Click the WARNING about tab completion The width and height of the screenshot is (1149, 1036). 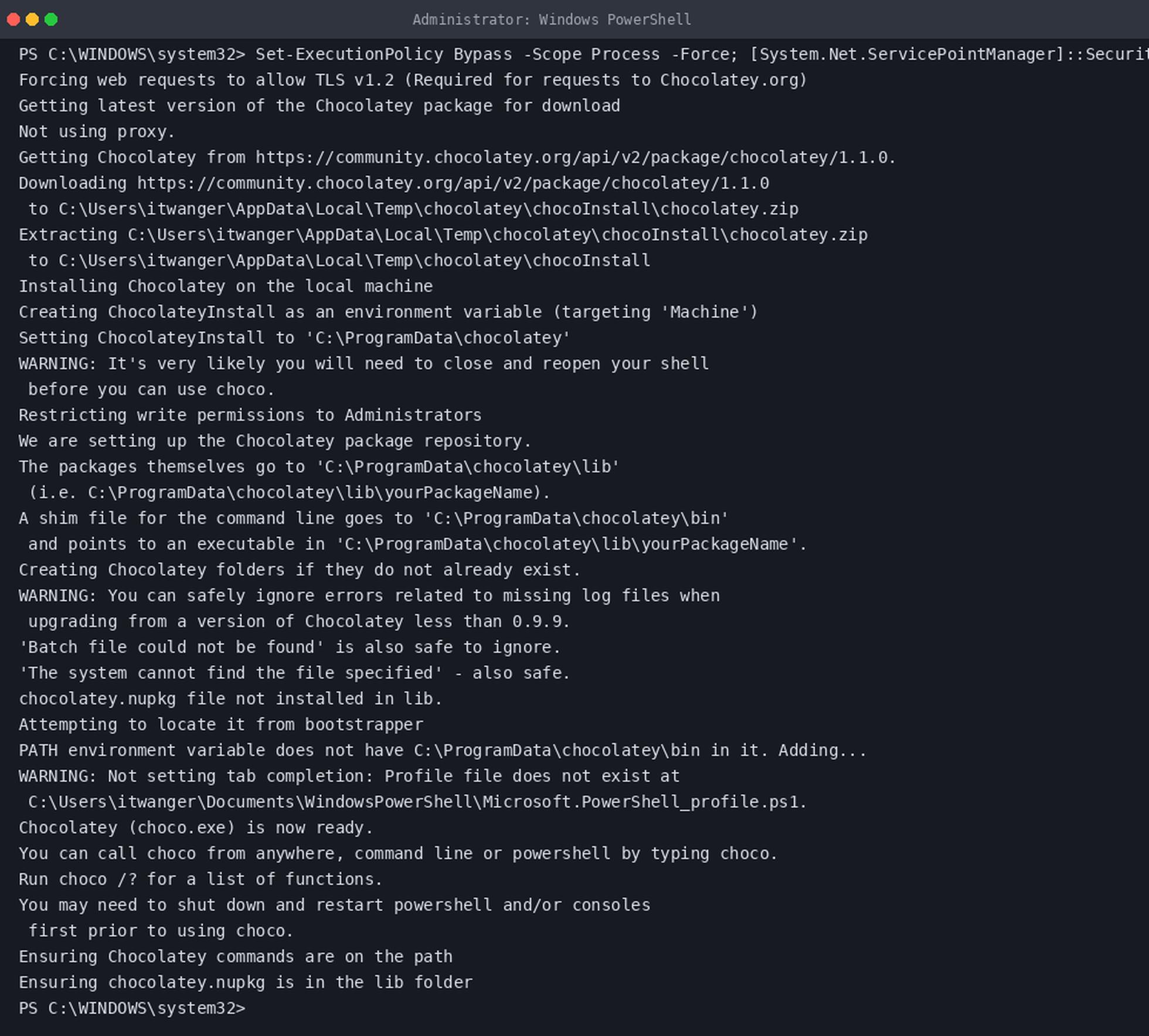[x=349, y=776]
